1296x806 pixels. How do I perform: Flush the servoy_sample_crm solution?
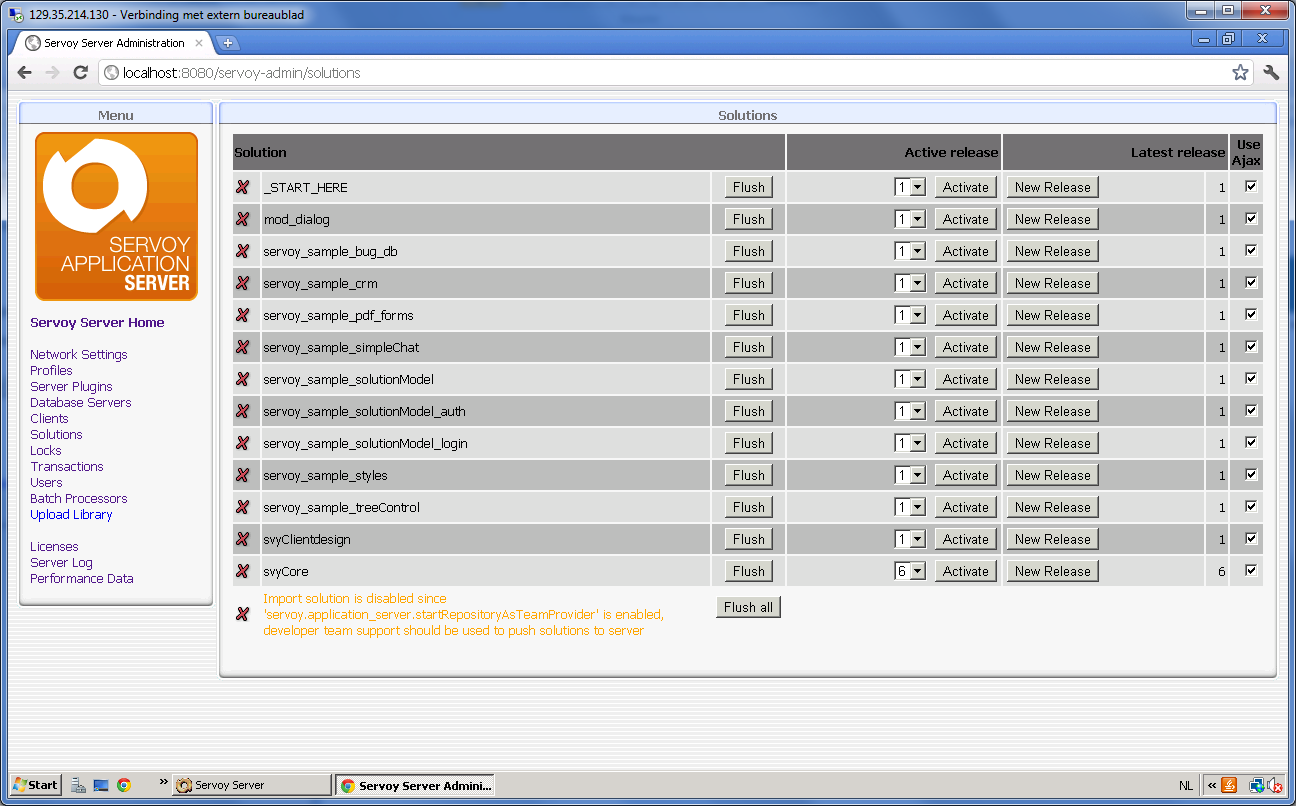point(748,283)
